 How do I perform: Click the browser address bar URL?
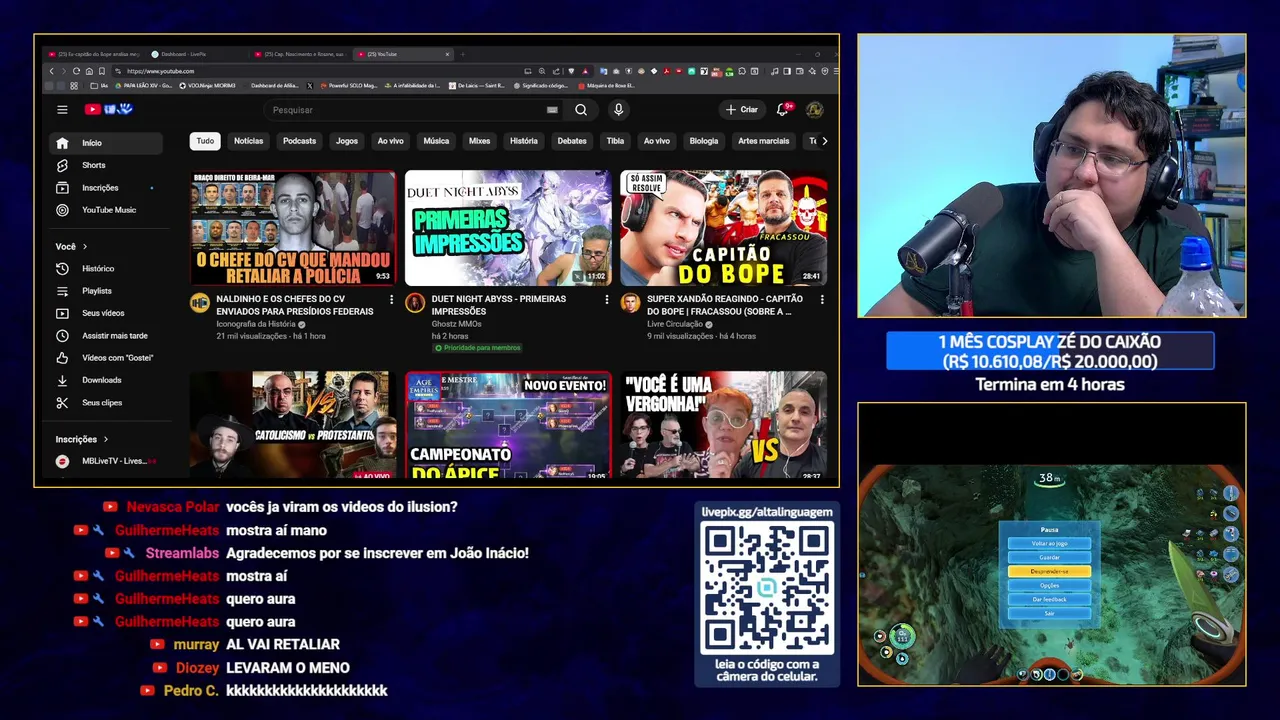160,71
